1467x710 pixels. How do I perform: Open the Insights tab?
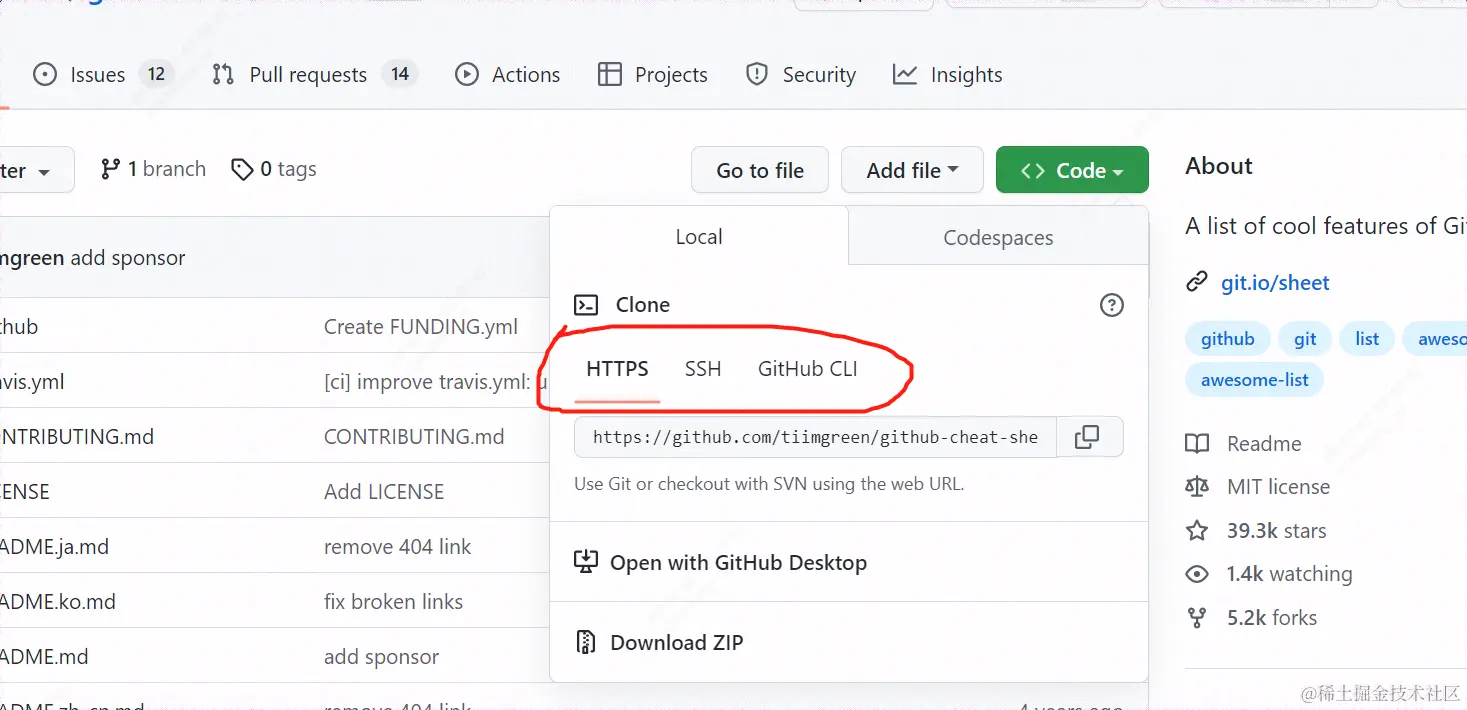[947, 75]
